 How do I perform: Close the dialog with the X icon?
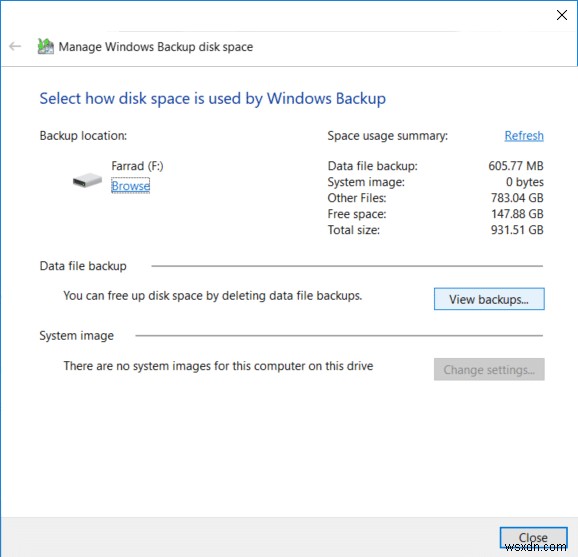pos(562,15)
